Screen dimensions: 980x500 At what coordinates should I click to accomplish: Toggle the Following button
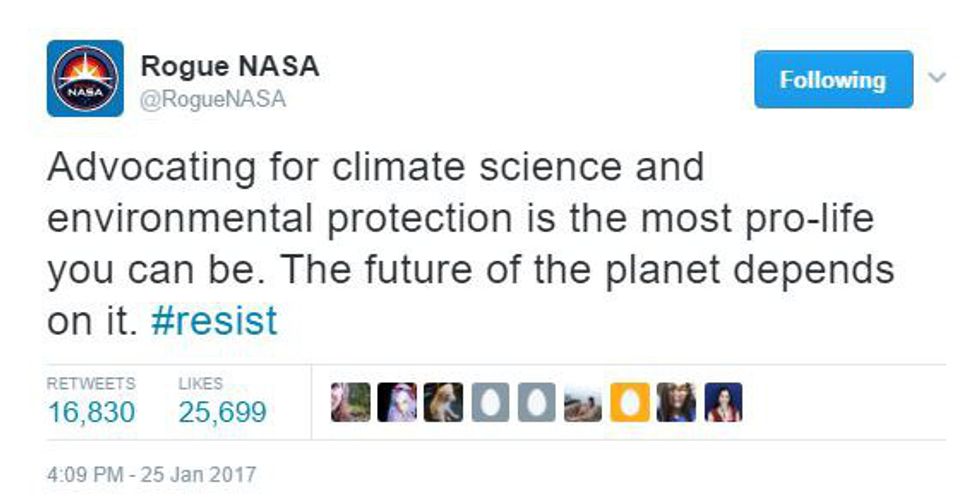(833, 79)
